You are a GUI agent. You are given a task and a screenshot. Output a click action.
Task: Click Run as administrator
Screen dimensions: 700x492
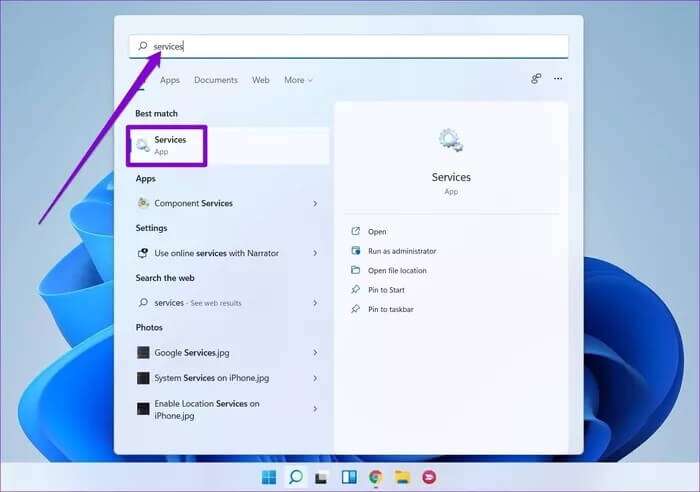[402, 251]
